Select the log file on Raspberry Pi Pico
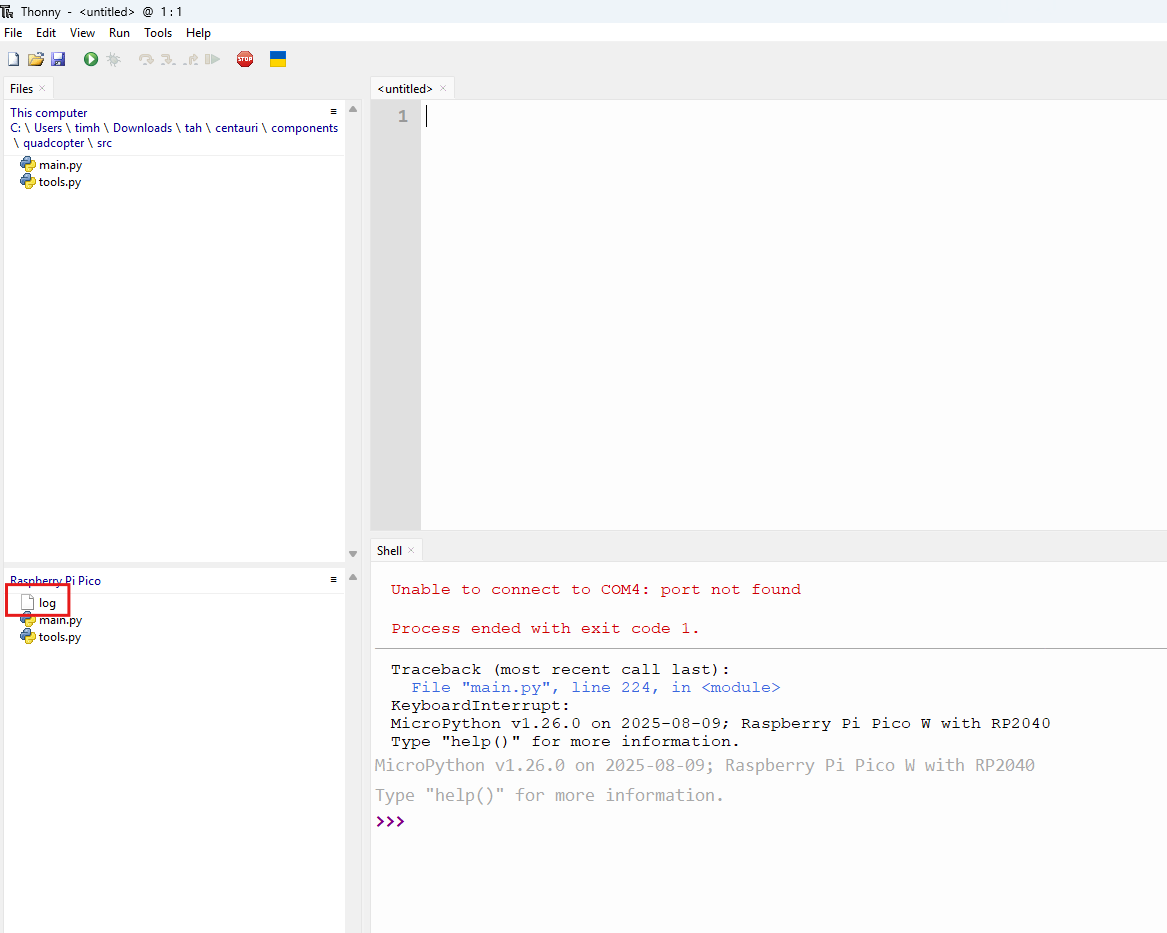The height and width of the screenshot is (933, 1167). coord(38,603)
